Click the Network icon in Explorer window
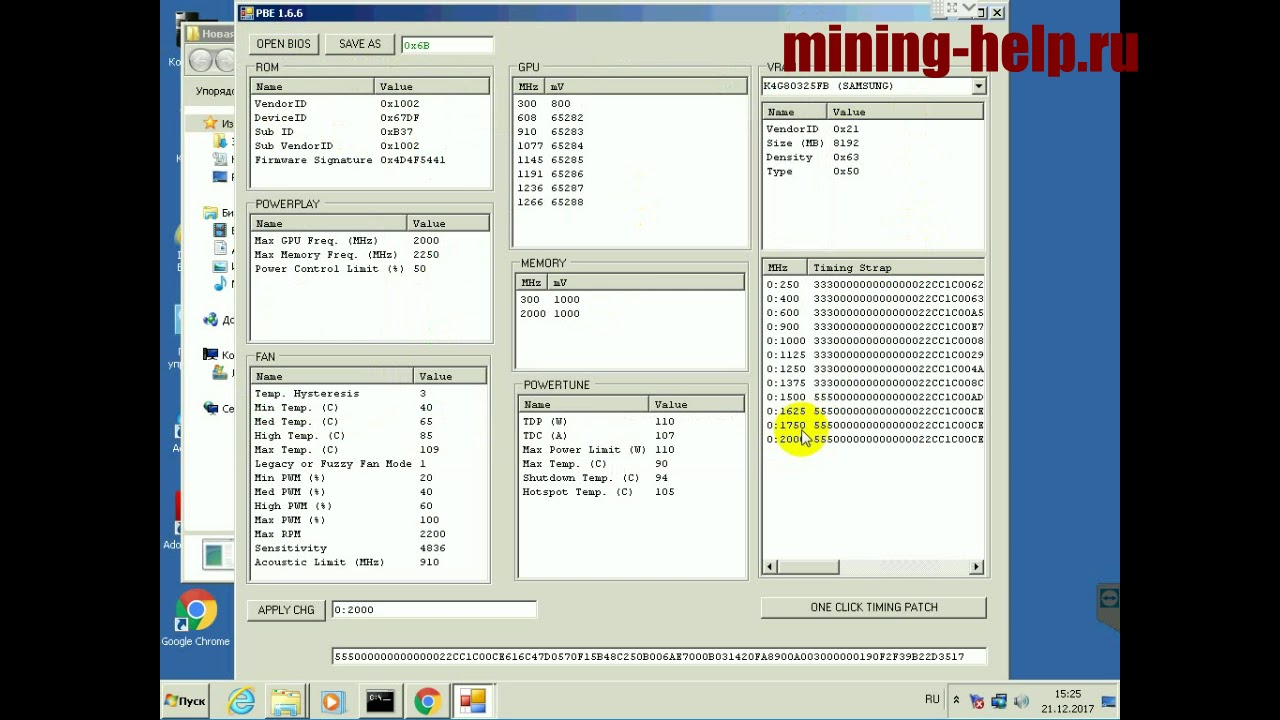 [x=210, y=408]
